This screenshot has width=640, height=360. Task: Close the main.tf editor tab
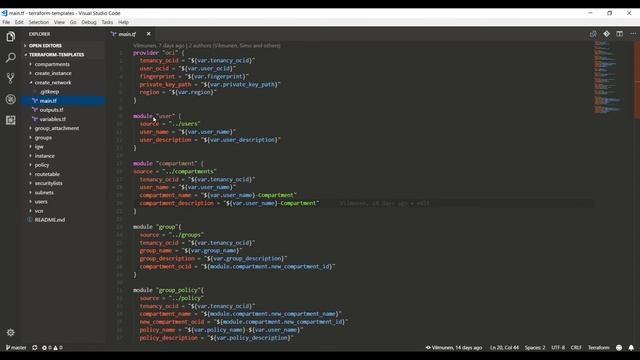click(149, 34)
